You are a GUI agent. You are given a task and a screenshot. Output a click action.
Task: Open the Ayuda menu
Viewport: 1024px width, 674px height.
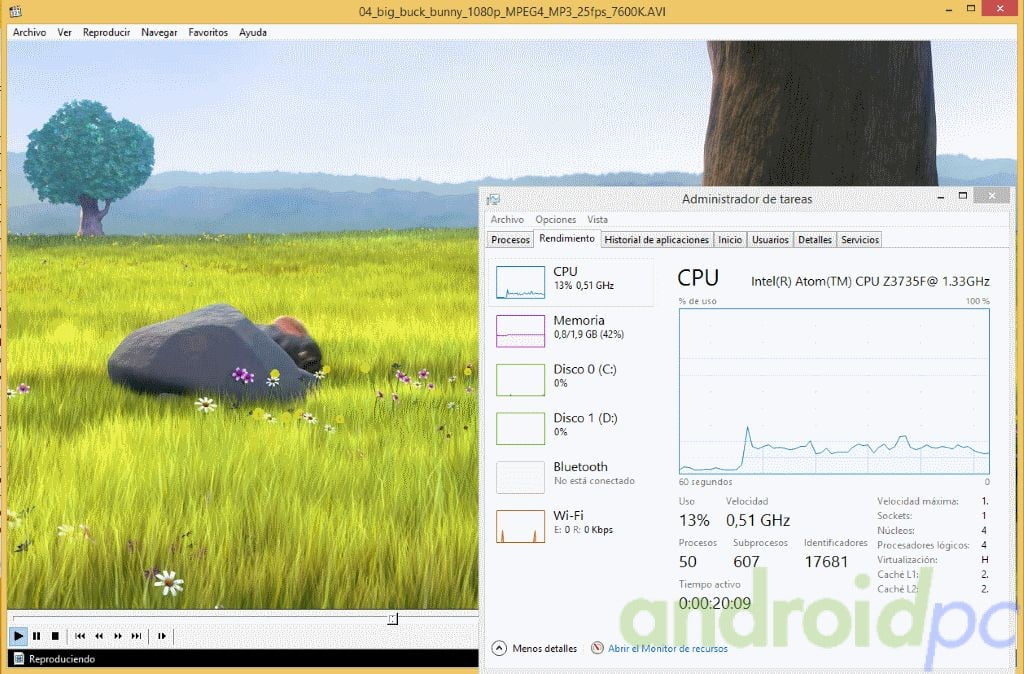(253, 32)
